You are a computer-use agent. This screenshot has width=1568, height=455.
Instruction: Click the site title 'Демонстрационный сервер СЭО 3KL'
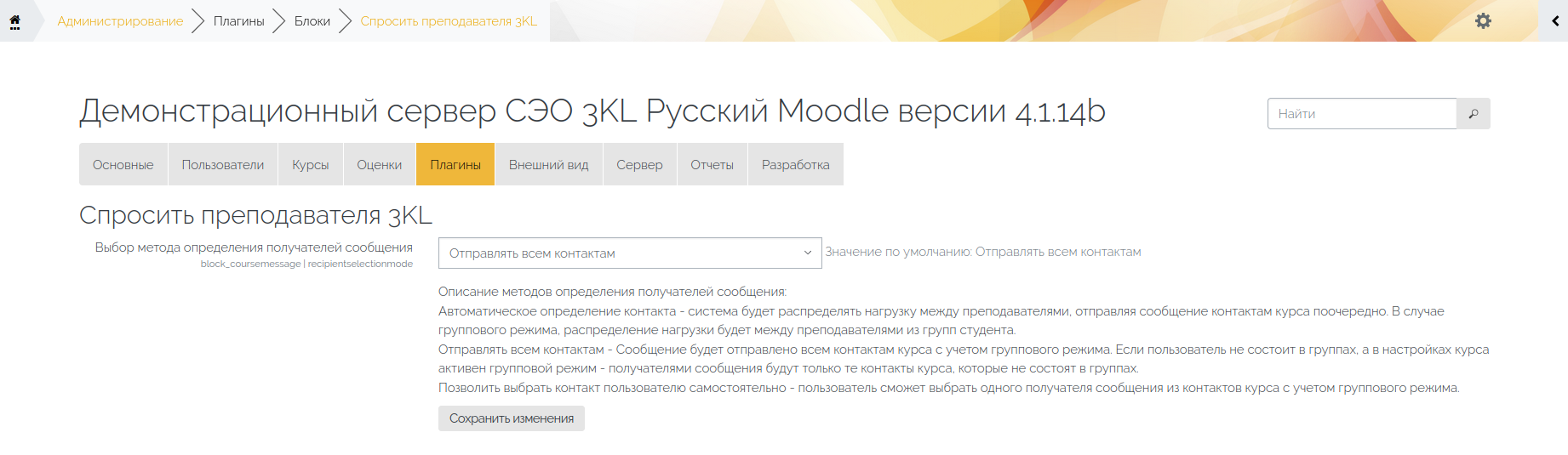tap(592, 111)
